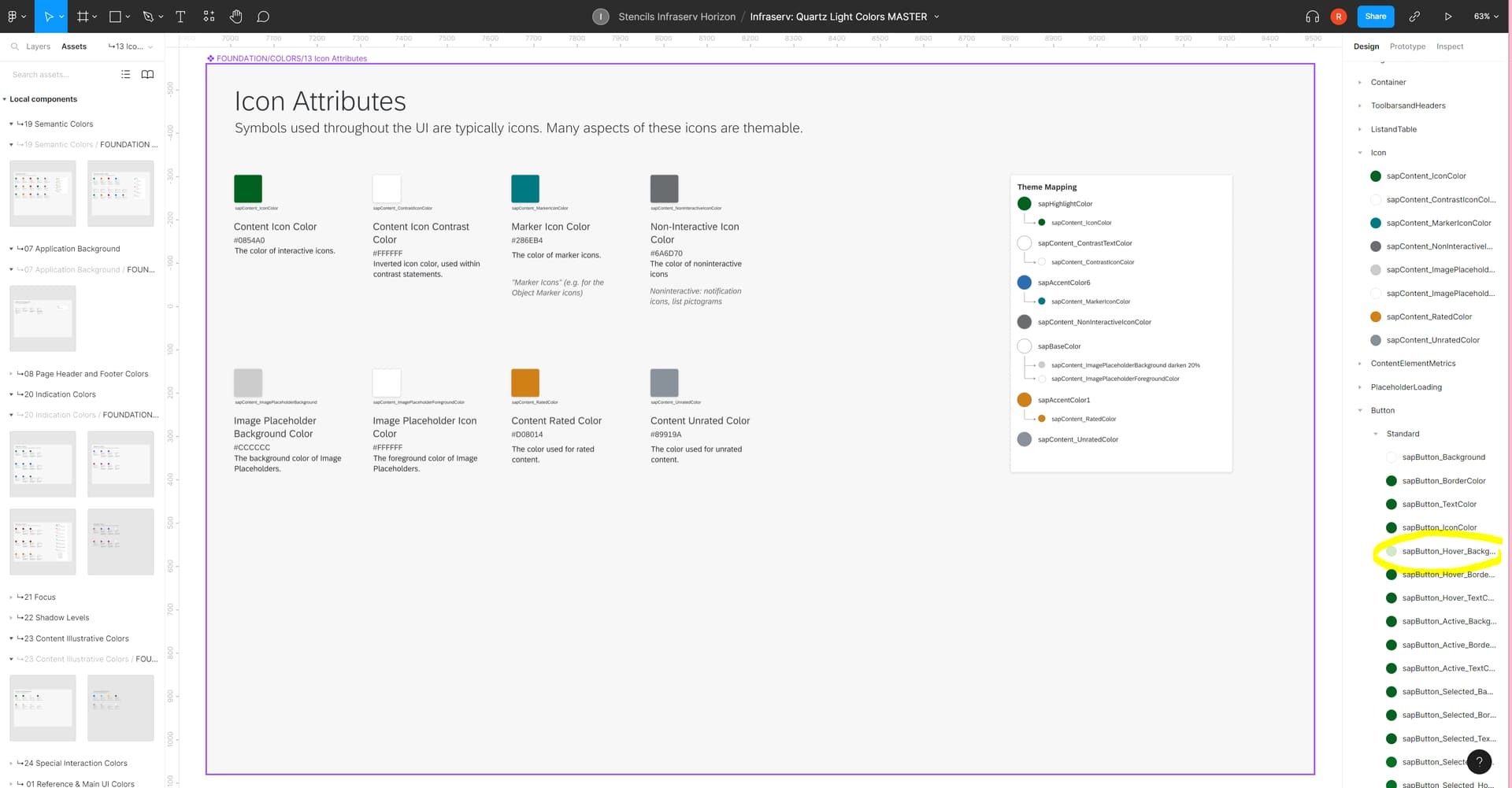1512x788 pixels.
Task: Collapse 19 Semantic Colors group
Action: click(x=11, y=124)
